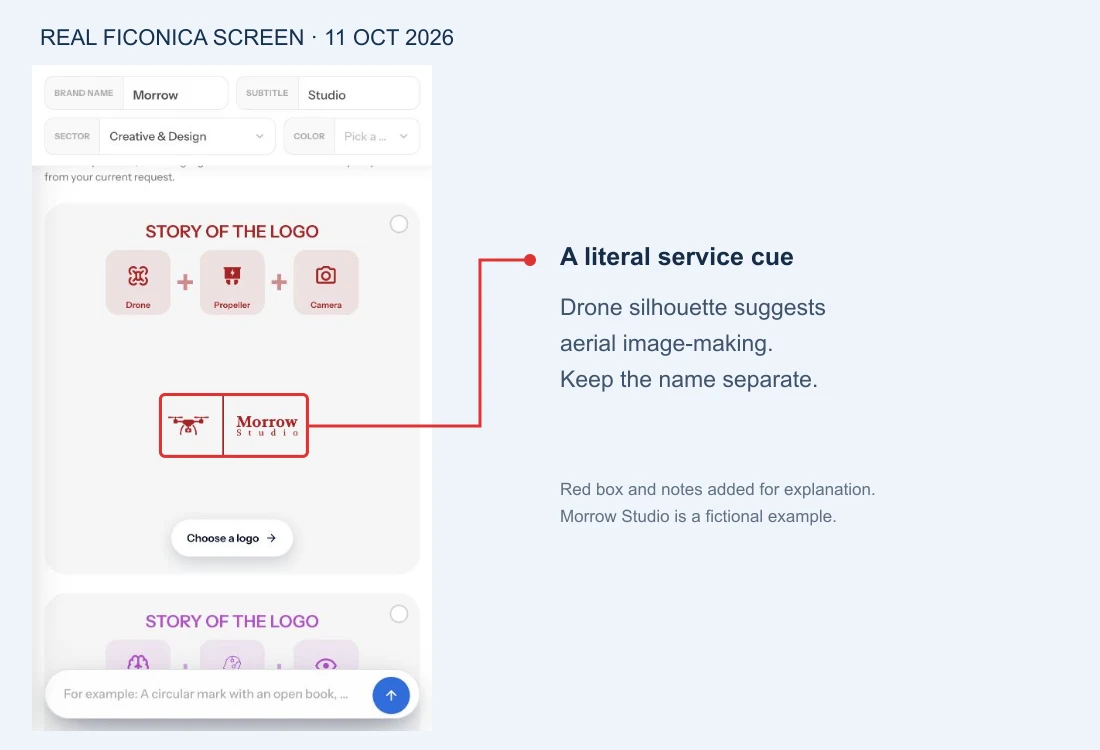
Task: Select the red Story of the Logo radio
Action: pyautogui.click(x=398, y=224)
